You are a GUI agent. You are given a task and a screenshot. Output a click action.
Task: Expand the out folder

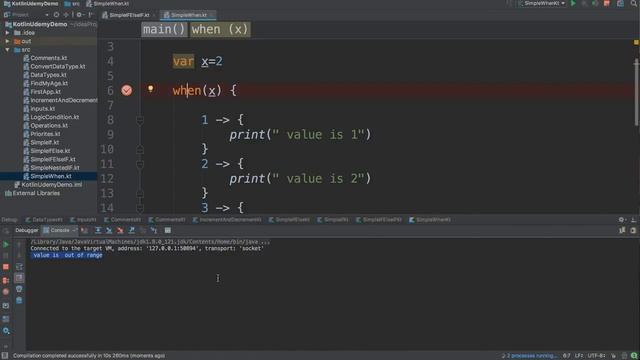pyautogui.click(x=7, y=41)
